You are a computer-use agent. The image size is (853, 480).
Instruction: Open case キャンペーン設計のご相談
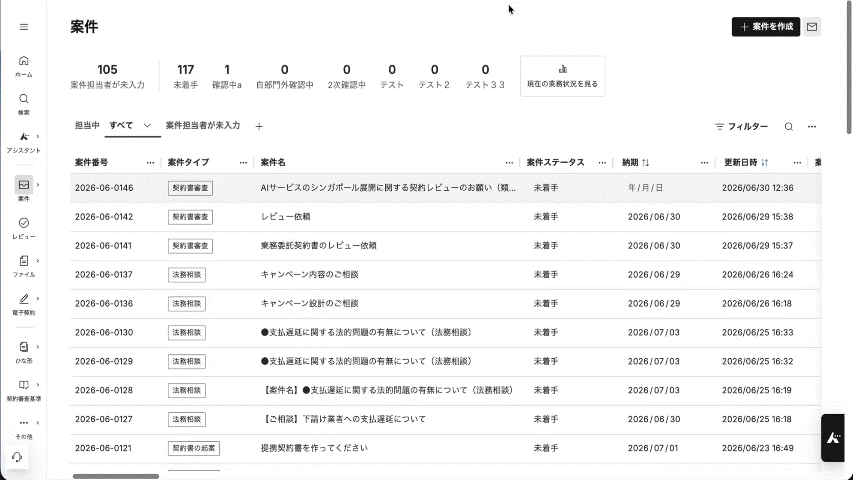pyautogui.click(x=310, y=303)
